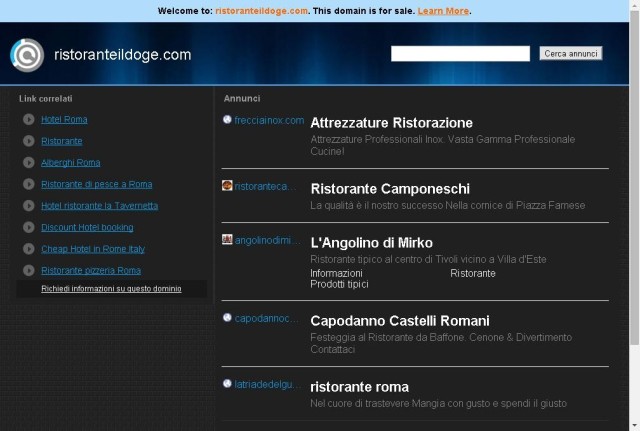Click the vertical scrollbar on the right edge
640x431 pixels.
click(x=634, y=216)
